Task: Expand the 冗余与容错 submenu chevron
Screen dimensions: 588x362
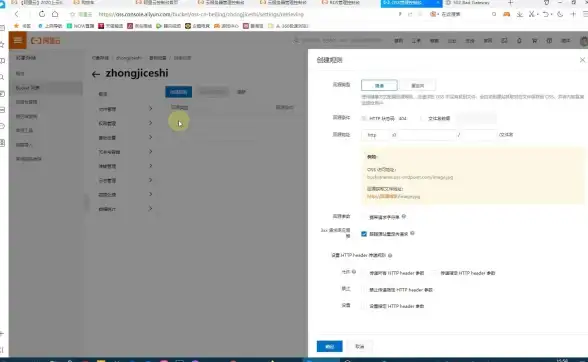Action: click(x=150, y=152)
